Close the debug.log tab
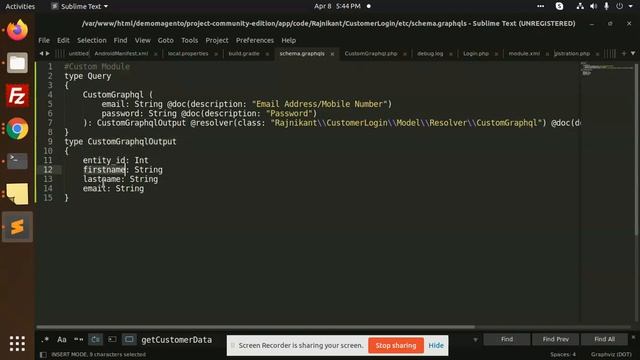 point(451,54)
